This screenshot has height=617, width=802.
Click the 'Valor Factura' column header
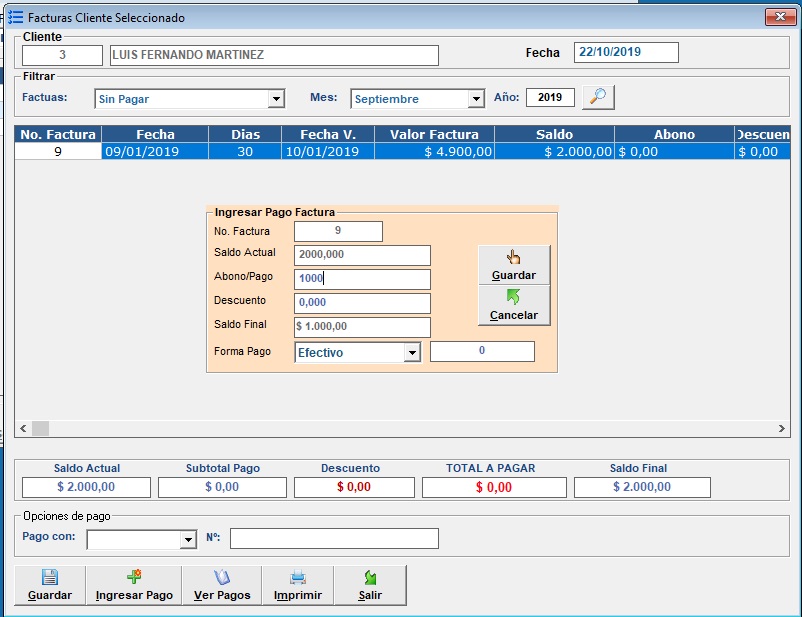coord(434,134)
